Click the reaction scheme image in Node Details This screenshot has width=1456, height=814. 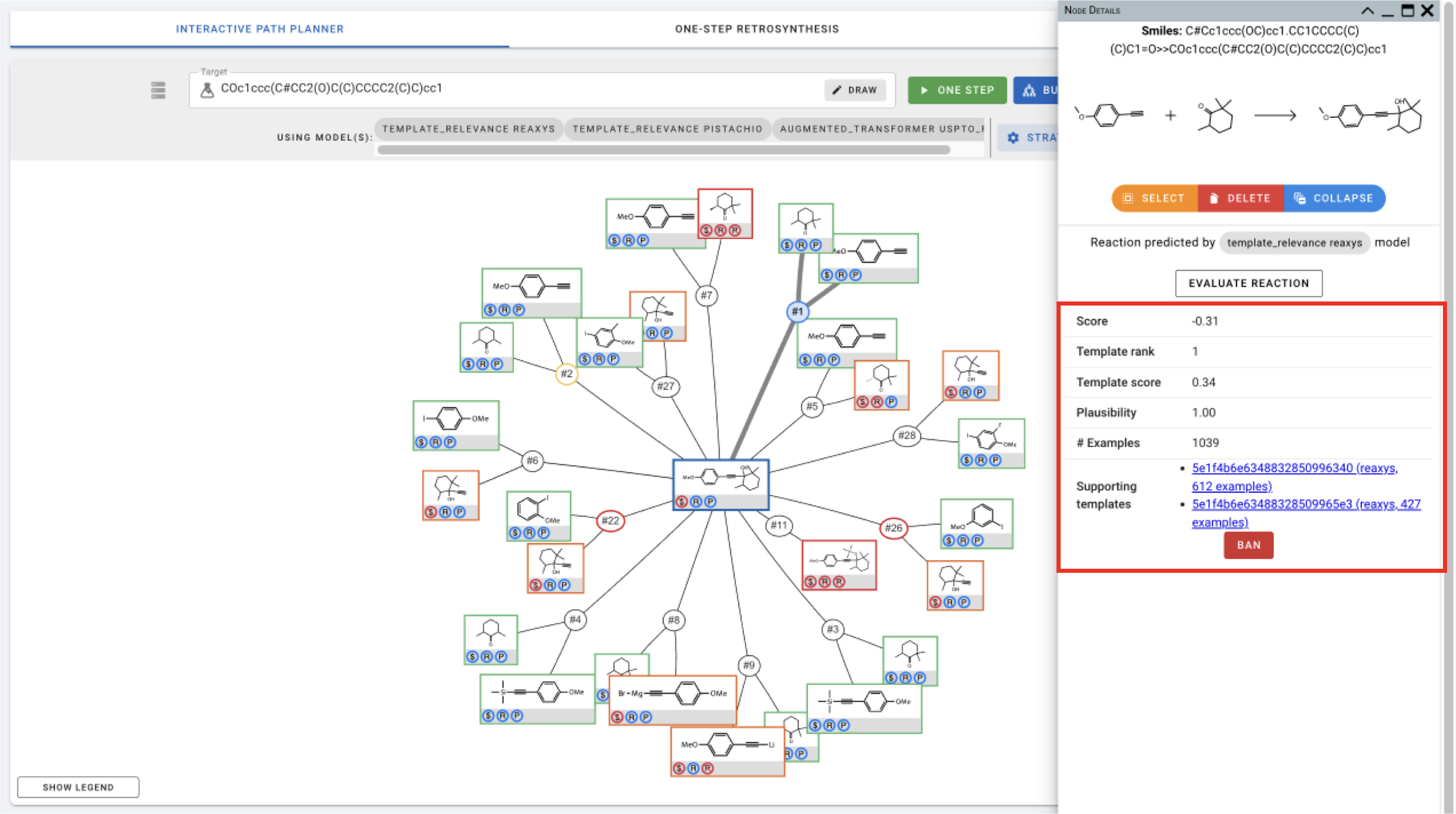1249,116
